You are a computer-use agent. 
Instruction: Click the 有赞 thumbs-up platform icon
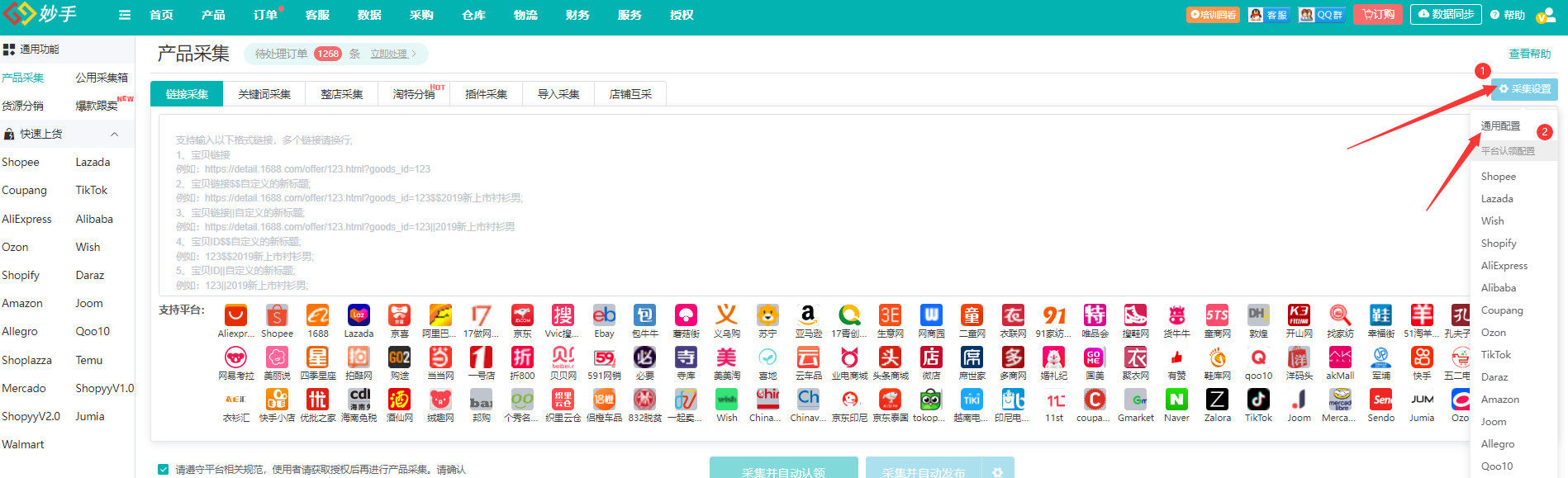1176,357
